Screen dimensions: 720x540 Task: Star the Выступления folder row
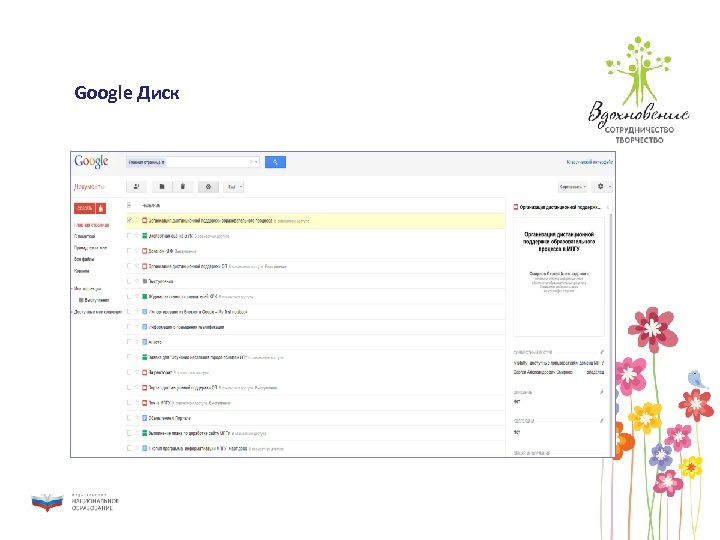click(137, 281)
